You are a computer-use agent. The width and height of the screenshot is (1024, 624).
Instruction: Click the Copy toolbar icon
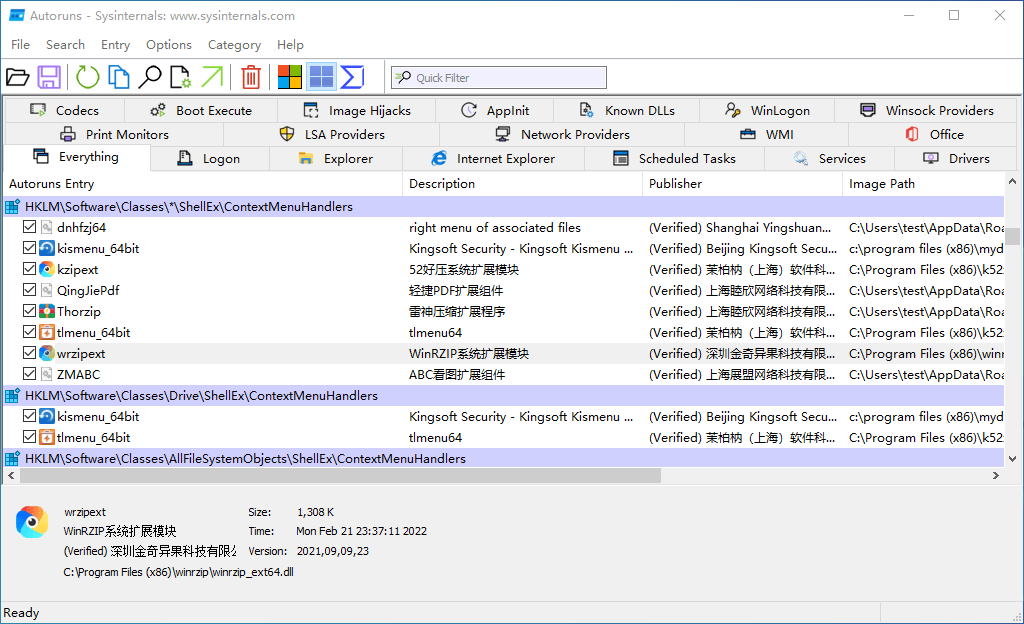click(x=118, y=77)
